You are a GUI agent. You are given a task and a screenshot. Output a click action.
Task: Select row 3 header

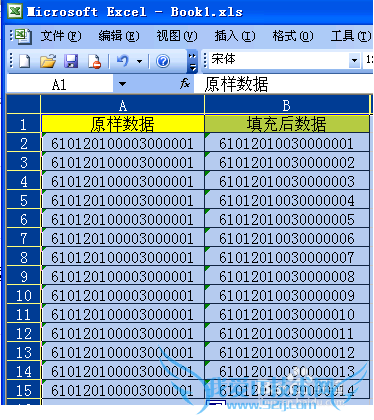pyautogui.click(x=23, y=163)
